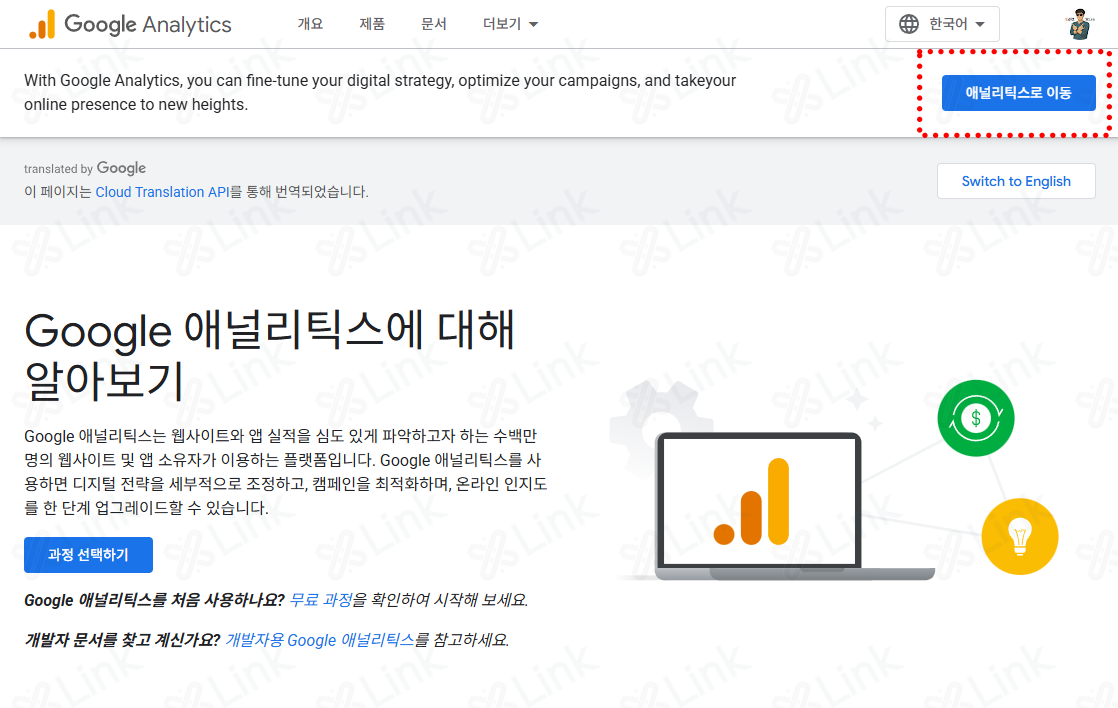Open the 무료 과정 link
This screenshot has height=708, width=1118.
[320, 600]
